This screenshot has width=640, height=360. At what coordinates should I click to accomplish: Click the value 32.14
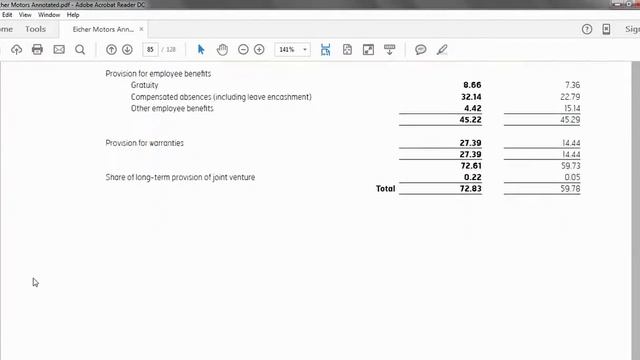pyautogui.click(x=471, y=97)
